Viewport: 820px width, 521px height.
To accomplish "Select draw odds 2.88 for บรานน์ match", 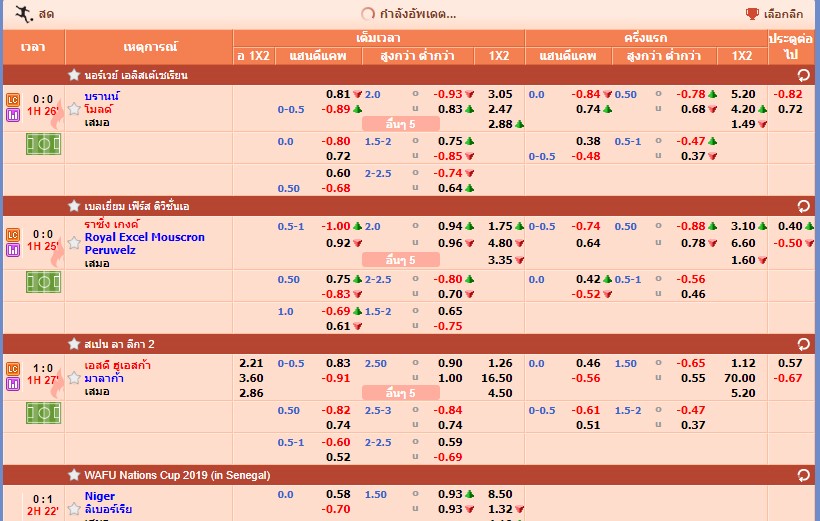I will (500, 124).
